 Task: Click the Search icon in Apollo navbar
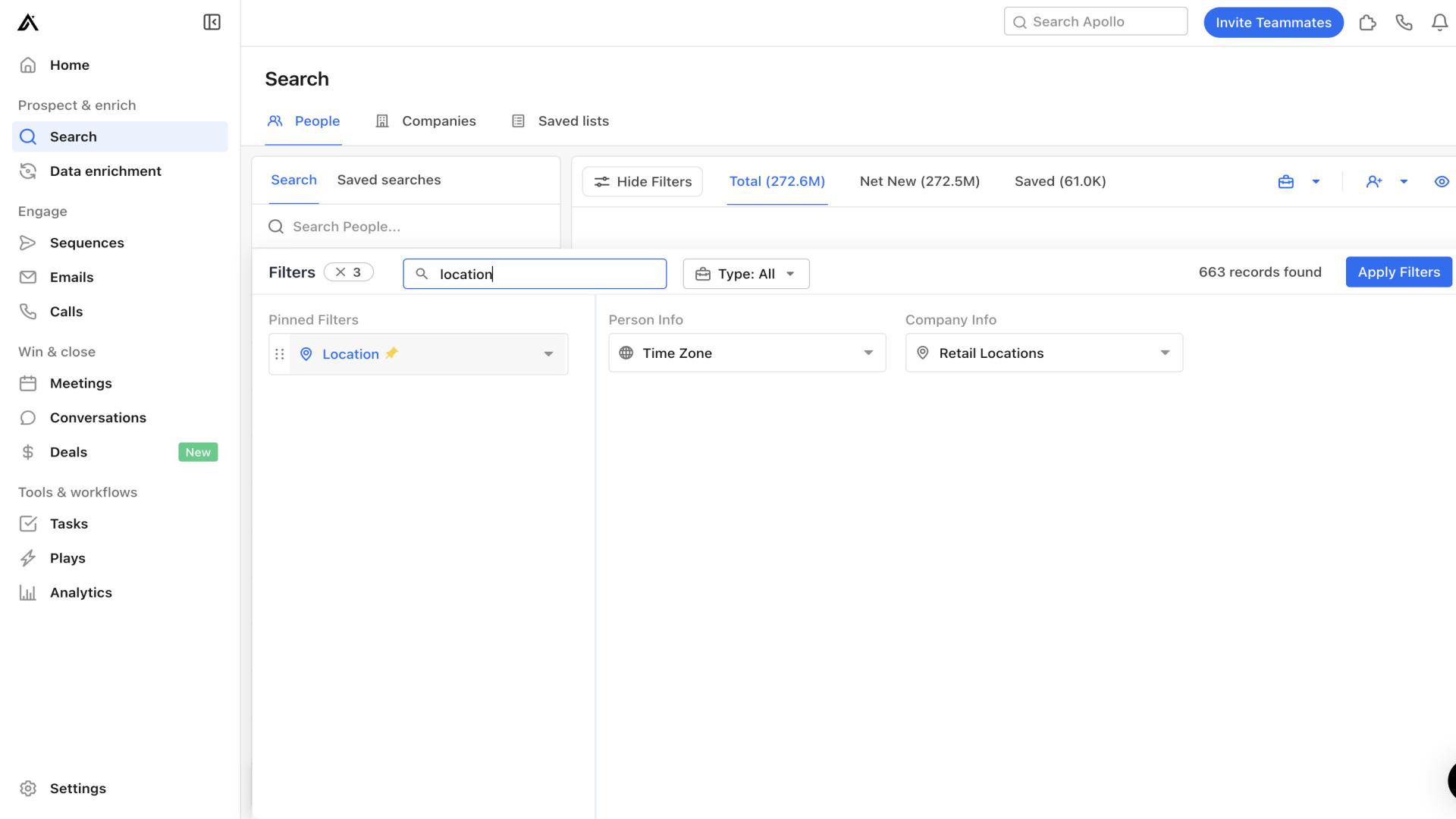pos(1021,22)
